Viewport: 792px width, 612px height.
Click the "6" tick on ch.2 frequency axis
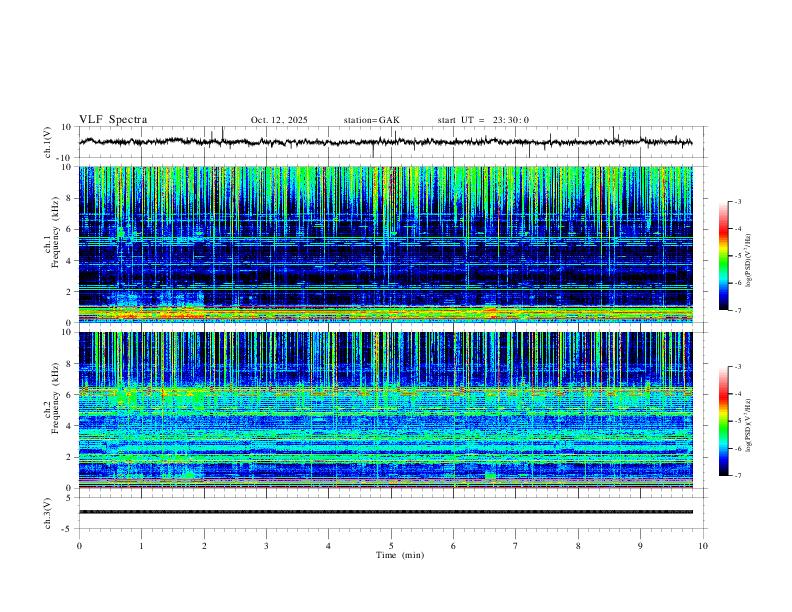pyautogui.click(x=70, y=394)
